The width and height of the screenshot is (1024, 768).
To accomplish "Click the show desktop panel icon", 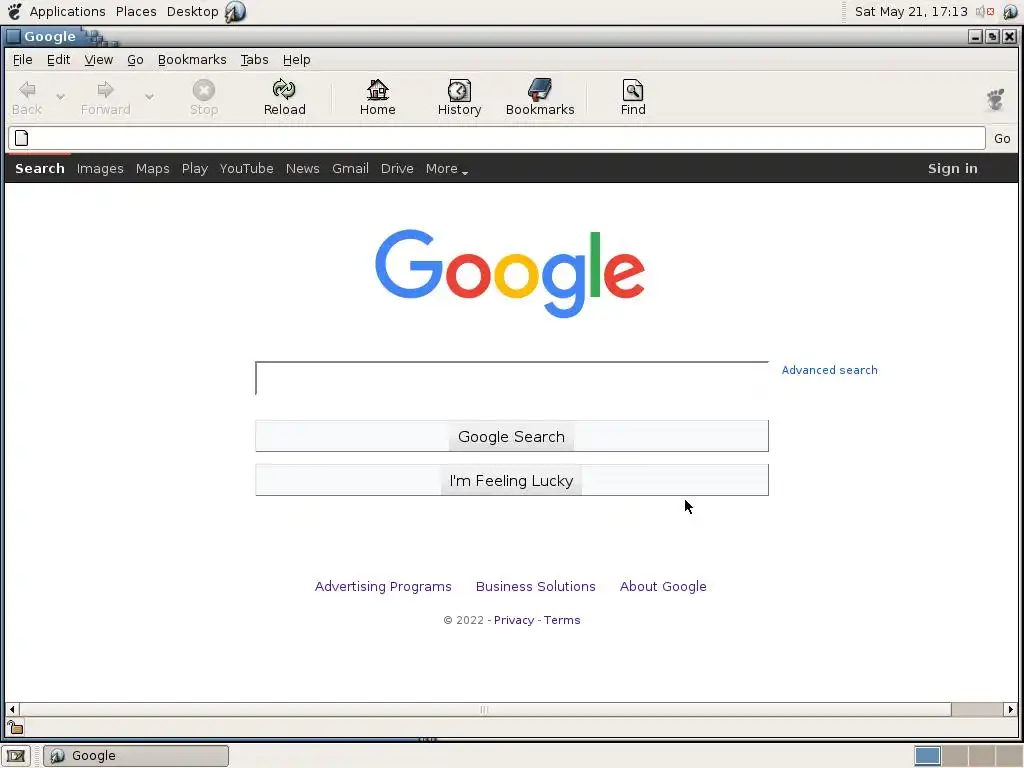I will click(16, 756).
